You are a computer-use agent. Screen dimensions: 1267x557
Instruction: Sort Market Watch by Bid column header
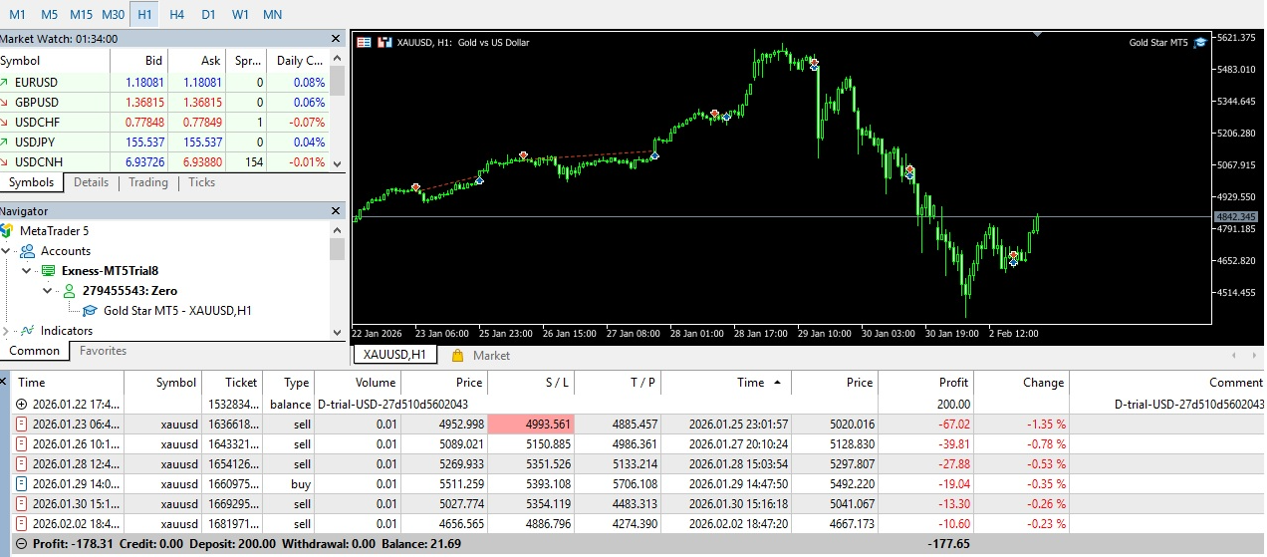pyautogui.click(x=140, y=60)
